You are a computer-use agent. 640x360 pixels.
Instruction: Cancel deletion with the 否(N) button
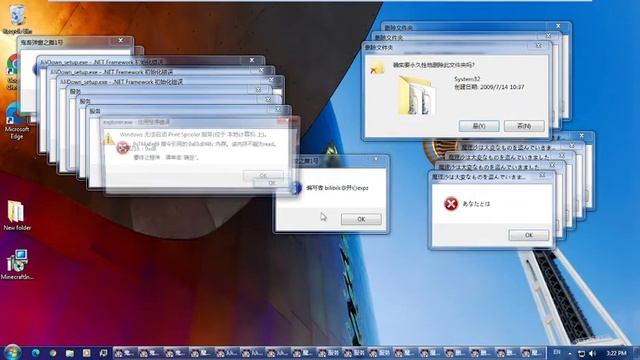point(524,126)
